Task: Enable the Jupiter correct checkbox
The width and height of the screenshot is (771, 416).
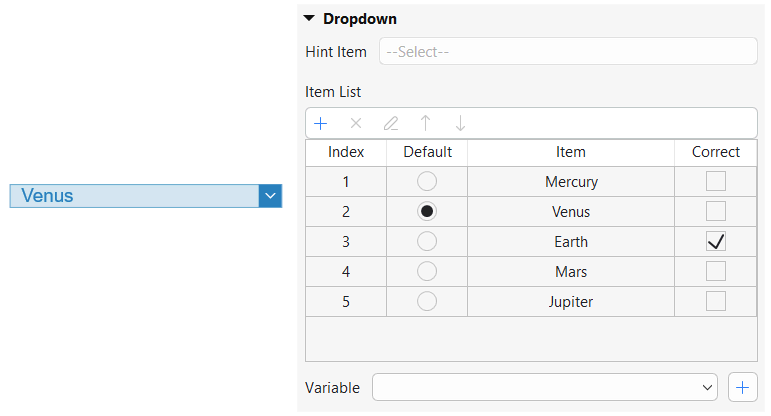Action: 715,302
